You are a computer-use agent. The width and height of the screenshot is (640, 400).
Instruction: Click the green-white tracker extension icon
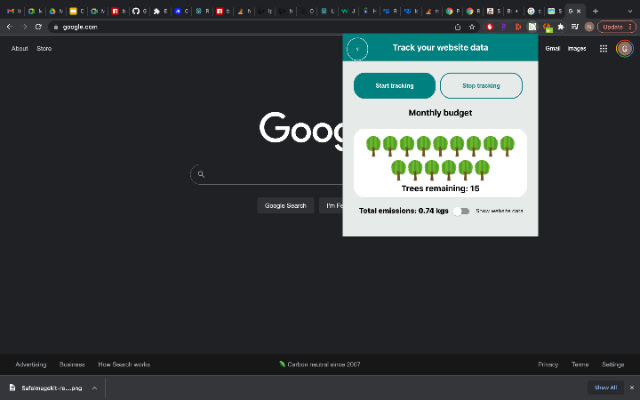532,27
